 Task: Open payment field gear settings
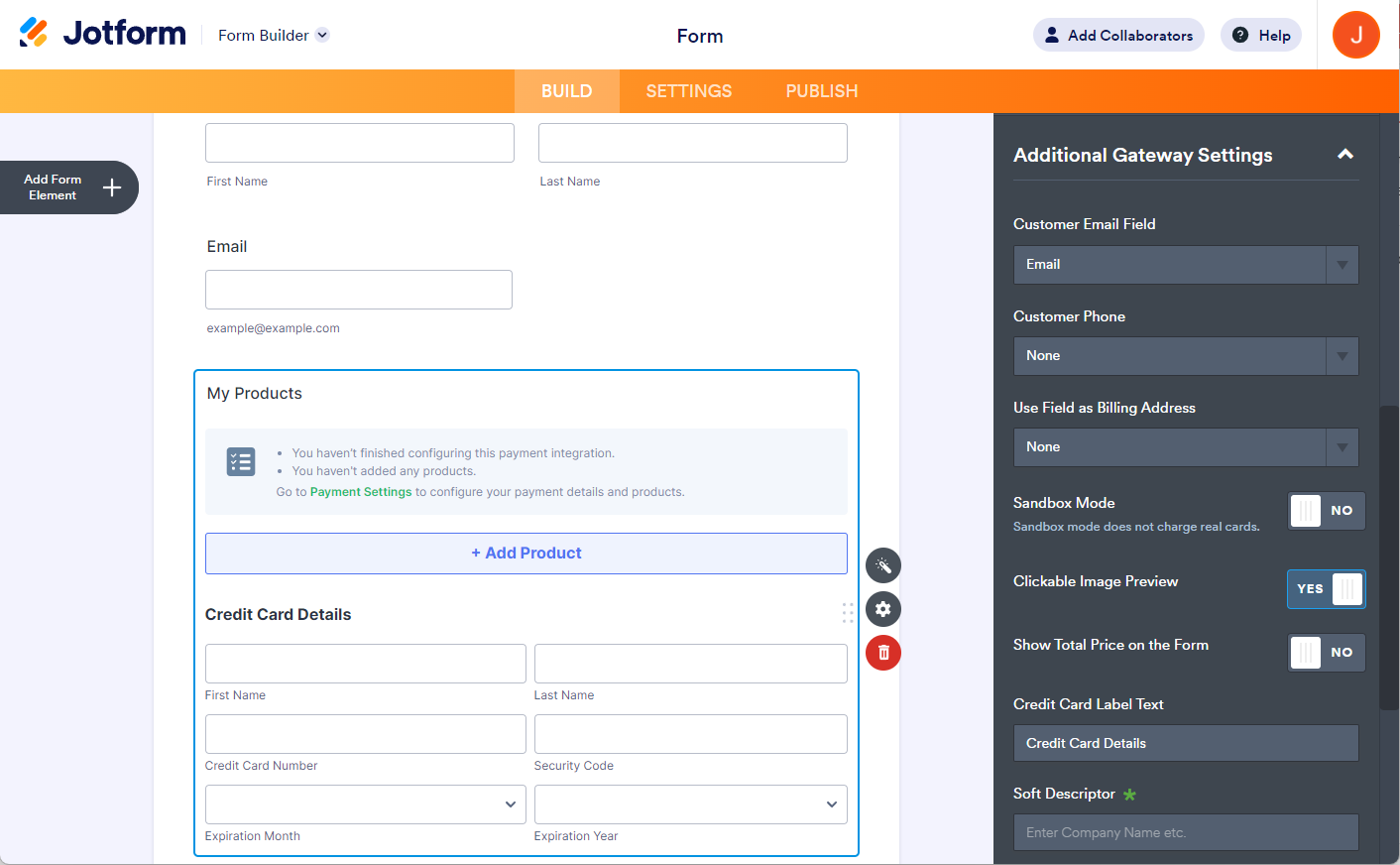[883, 609]
